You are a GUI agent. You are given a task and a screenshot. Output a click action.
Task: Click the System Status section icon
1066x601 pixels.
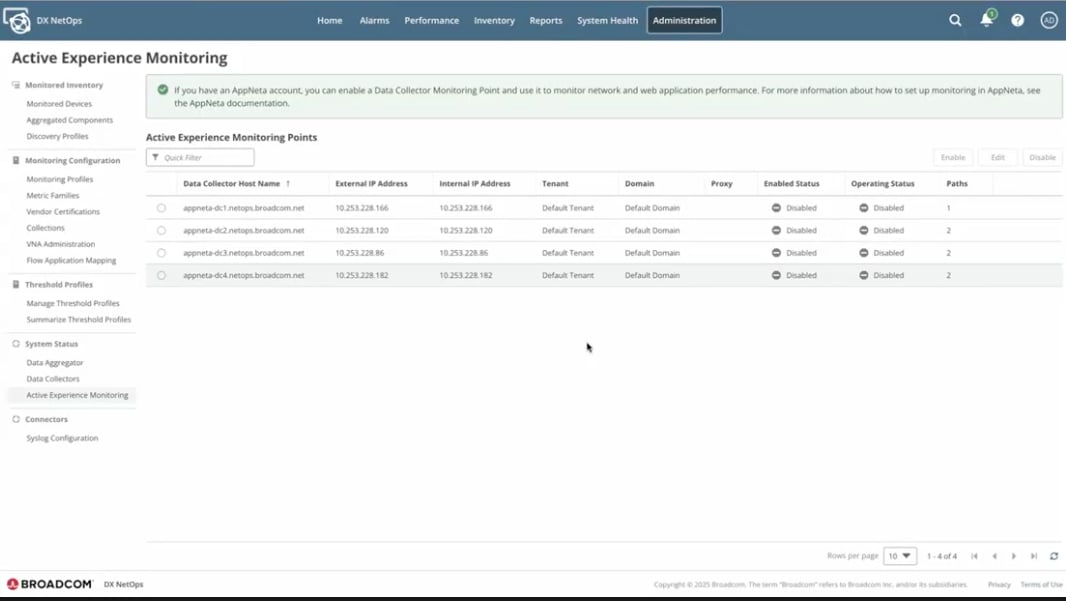point(16,344)
